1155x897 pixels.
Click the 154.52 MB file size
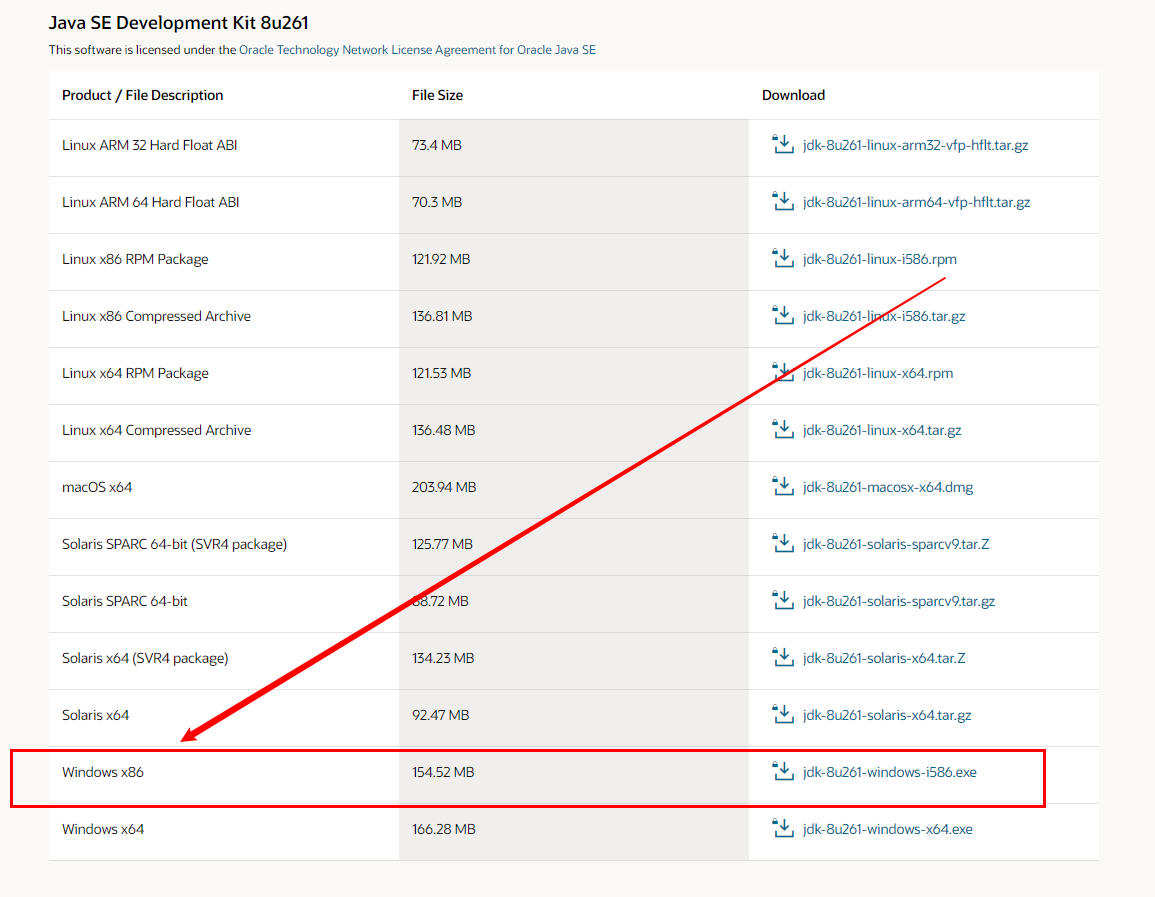point(443,773)
